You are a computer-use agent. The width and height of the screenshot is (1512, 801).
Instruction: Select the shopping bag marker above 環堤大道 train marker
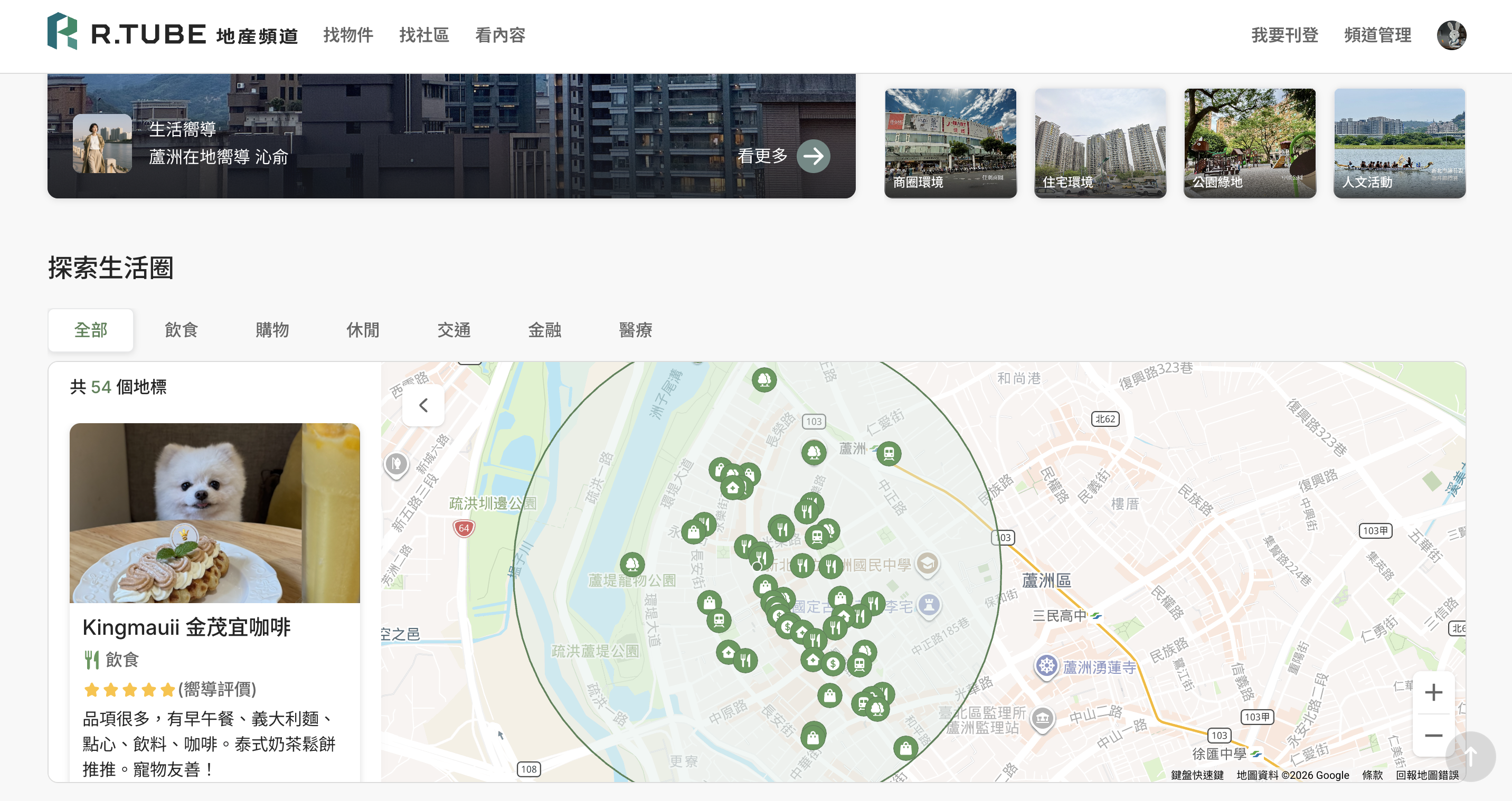pos(710,602)
